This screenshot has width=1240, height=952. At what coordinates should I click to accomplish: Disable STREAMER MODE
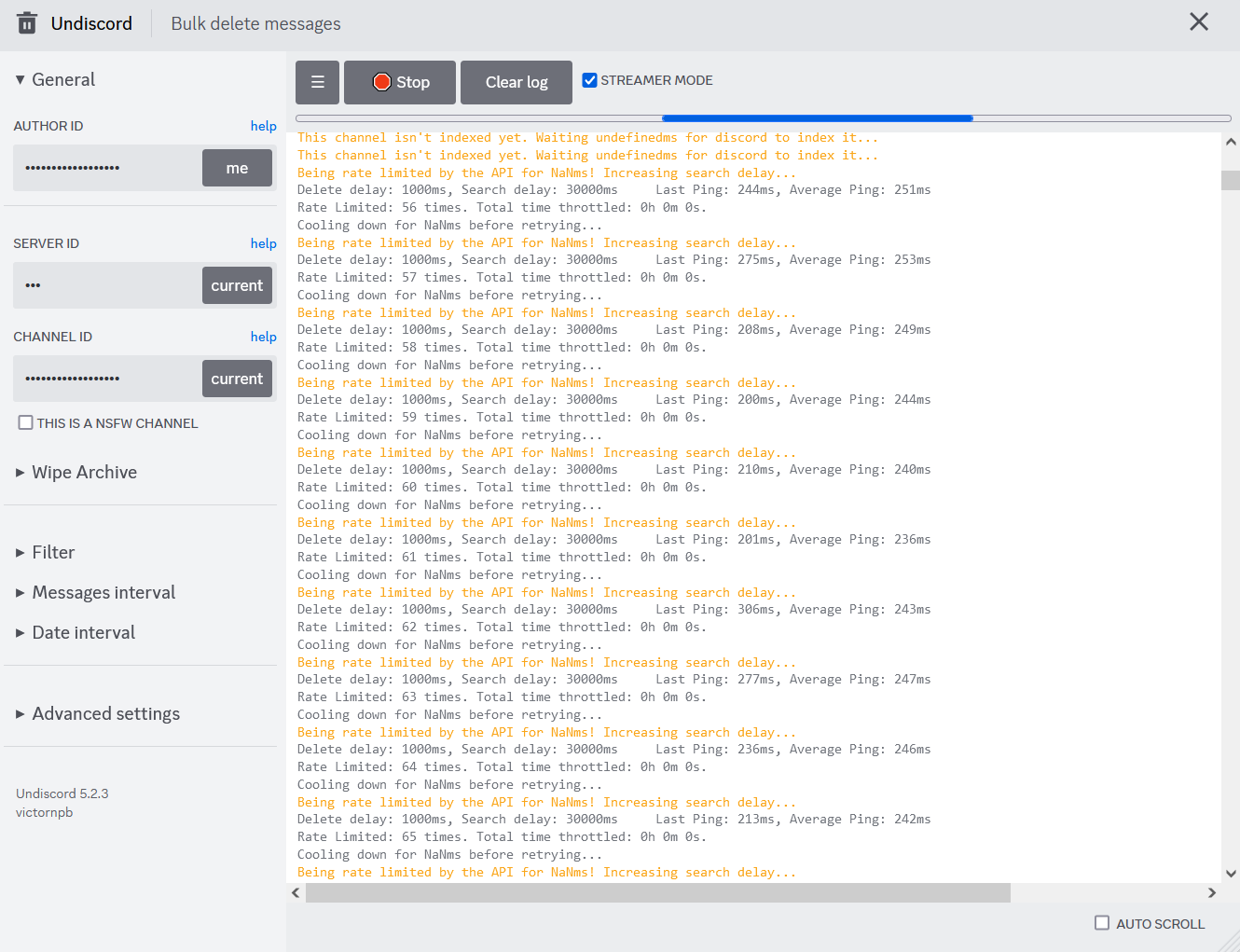pyautogui.click(x=589, y=79)
